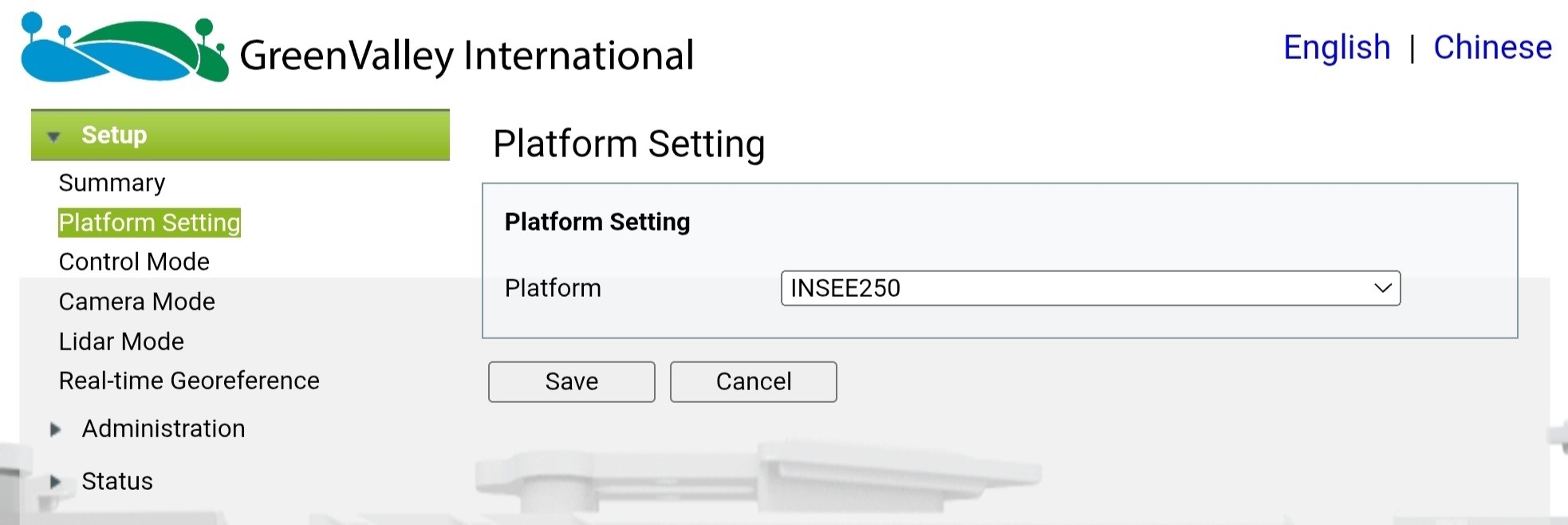Open the Platform dropdown chevron
This screenshot has width=1568, height=525.
[1383, 288]
